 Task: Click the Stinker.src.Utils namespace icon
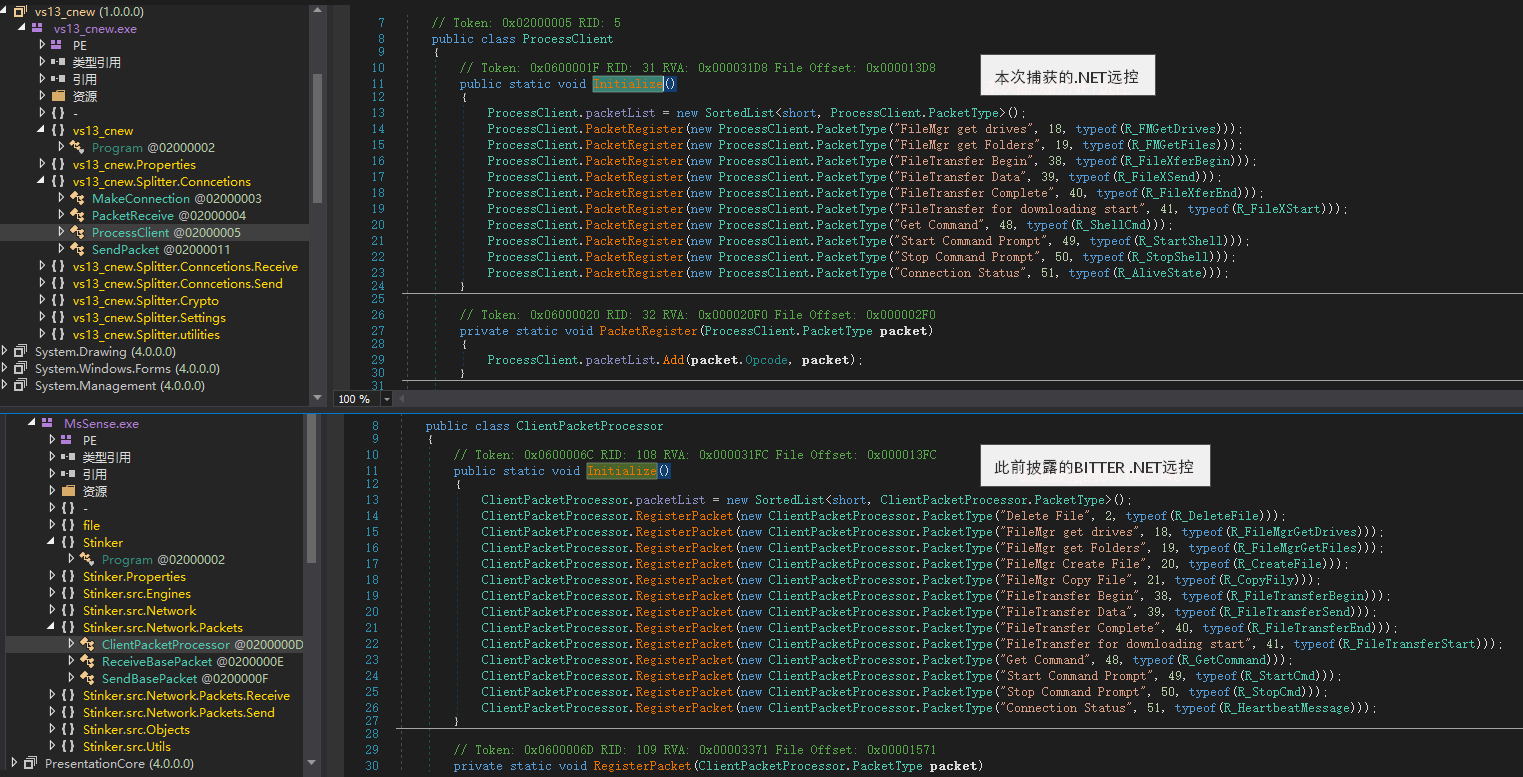coord(68,746)
